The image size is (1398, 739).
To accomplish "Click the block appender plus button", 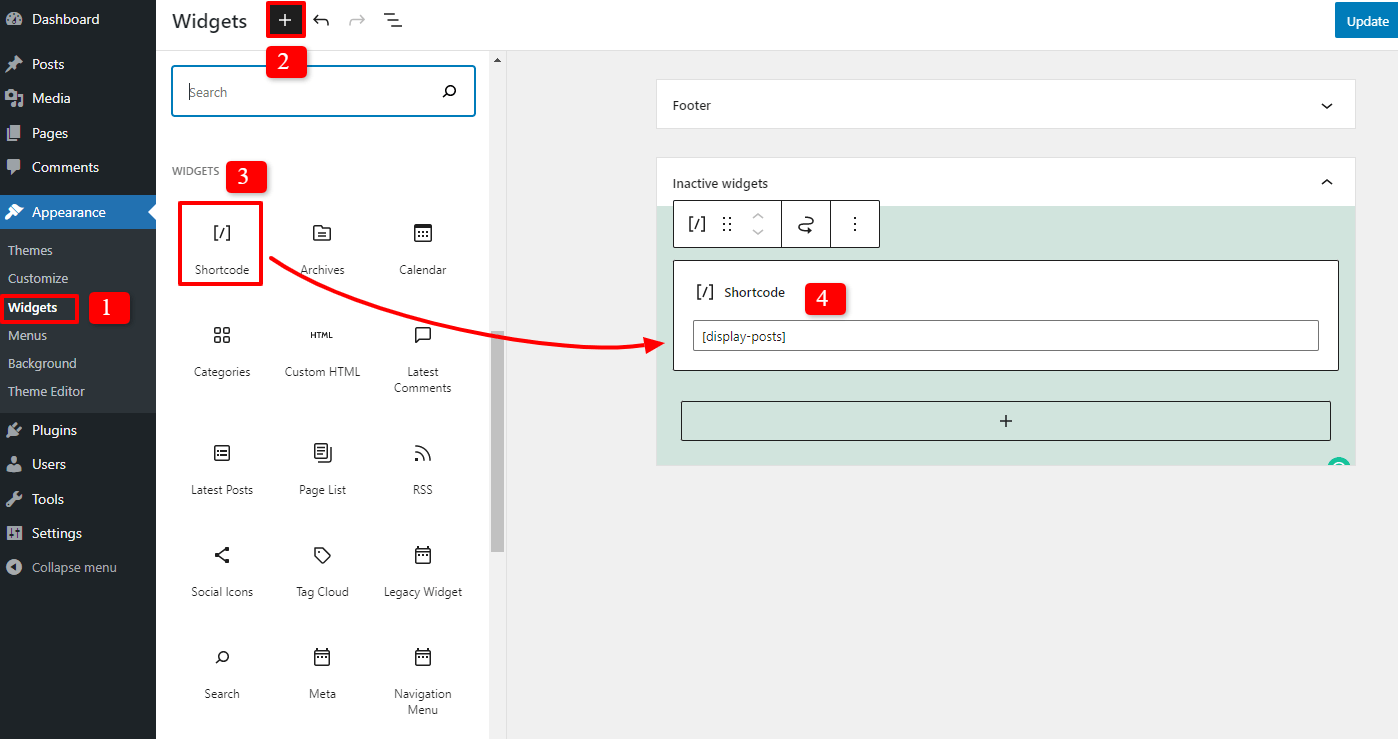I will click(1005, 421).
